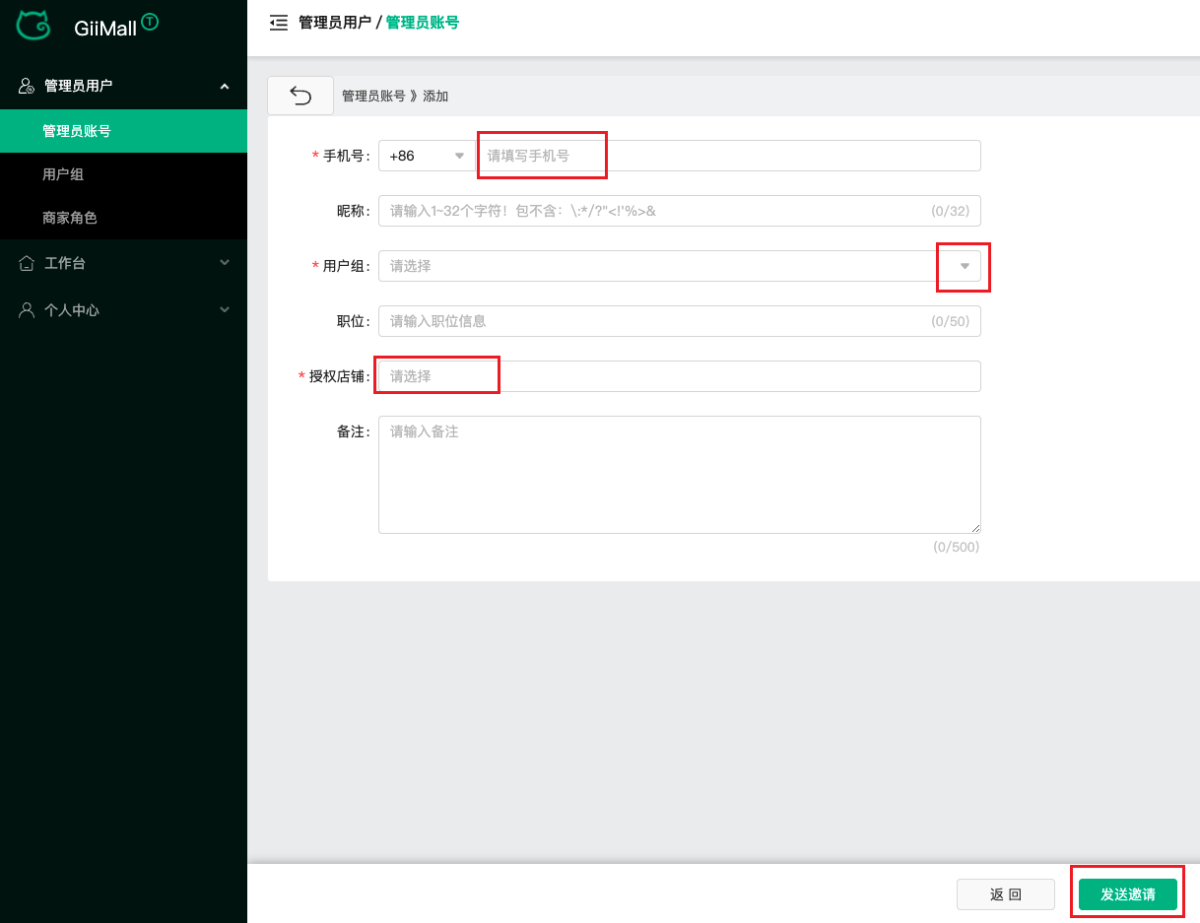Screen dimensions: 1200x923
Task: Collapse the 管理员用户 menu section
Action: point(224,87)
